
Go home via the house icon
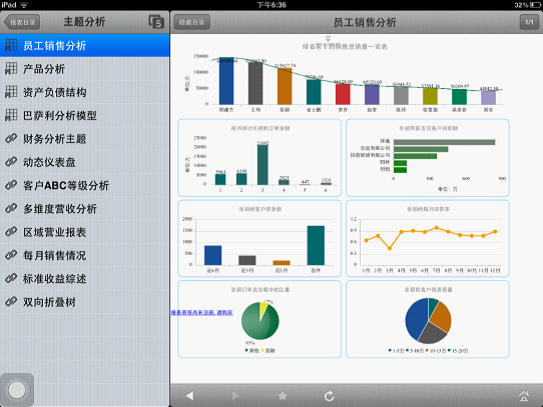click(x=524, y=396)
